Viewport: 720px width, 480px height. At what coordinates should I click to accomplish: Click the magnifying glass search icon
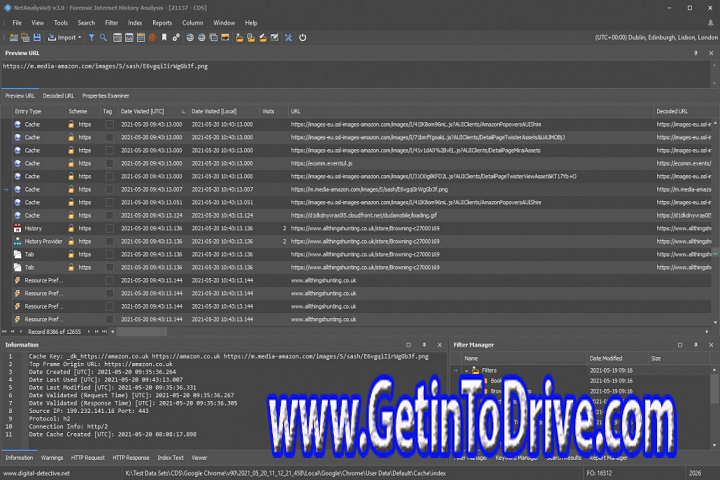[103, 38]
